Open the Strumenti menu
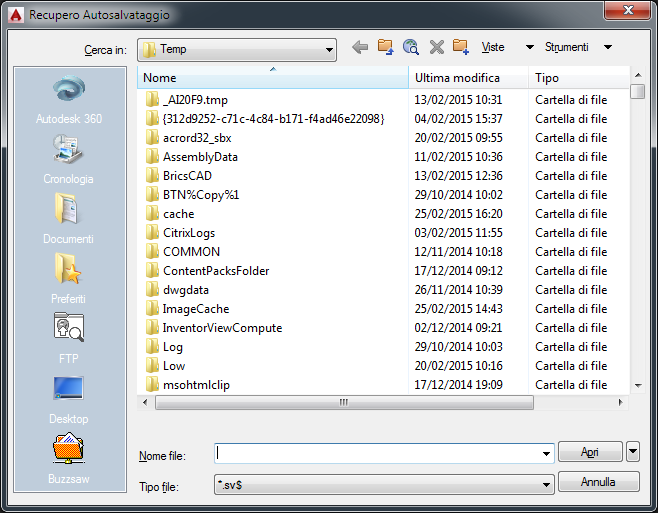The image size is (658, 513). tap(567, 47)
